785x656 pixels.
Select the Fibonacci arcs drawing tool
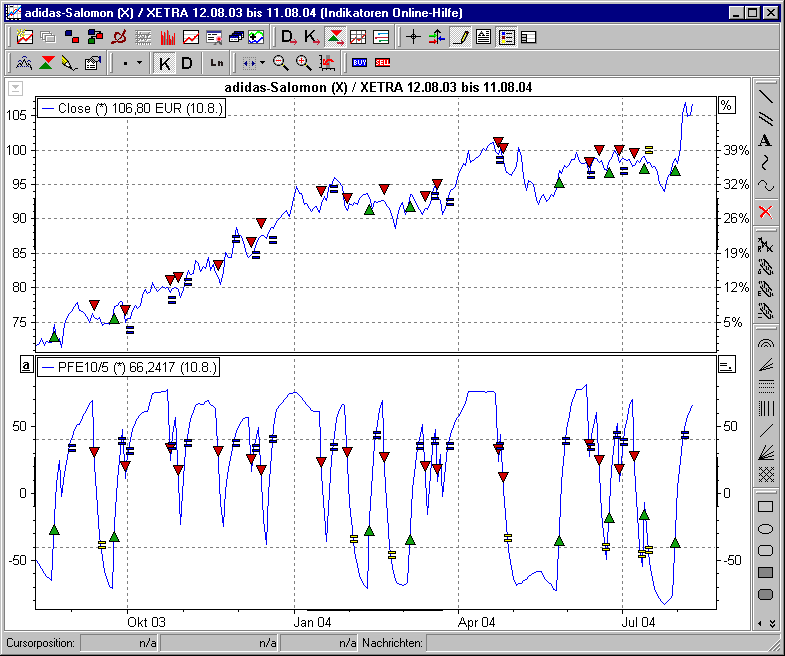click(765, 342)
